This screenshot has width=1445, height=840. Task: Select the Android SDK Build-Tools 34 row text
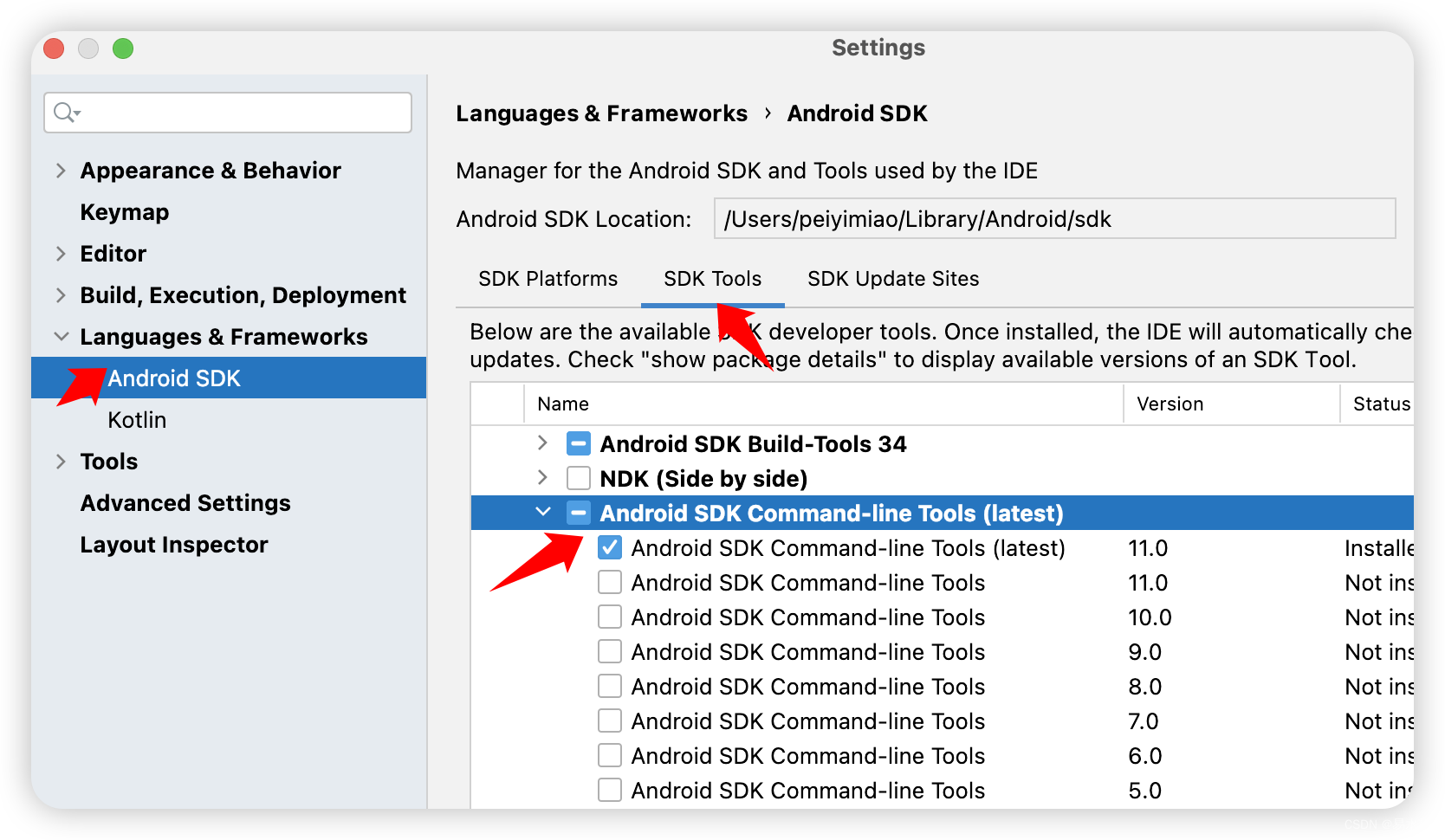(x=753, y=444)
